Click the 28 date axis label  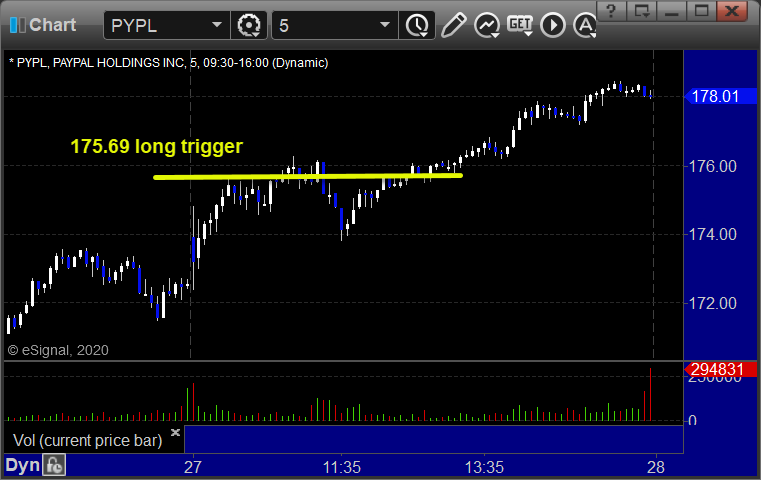[656, 467]
